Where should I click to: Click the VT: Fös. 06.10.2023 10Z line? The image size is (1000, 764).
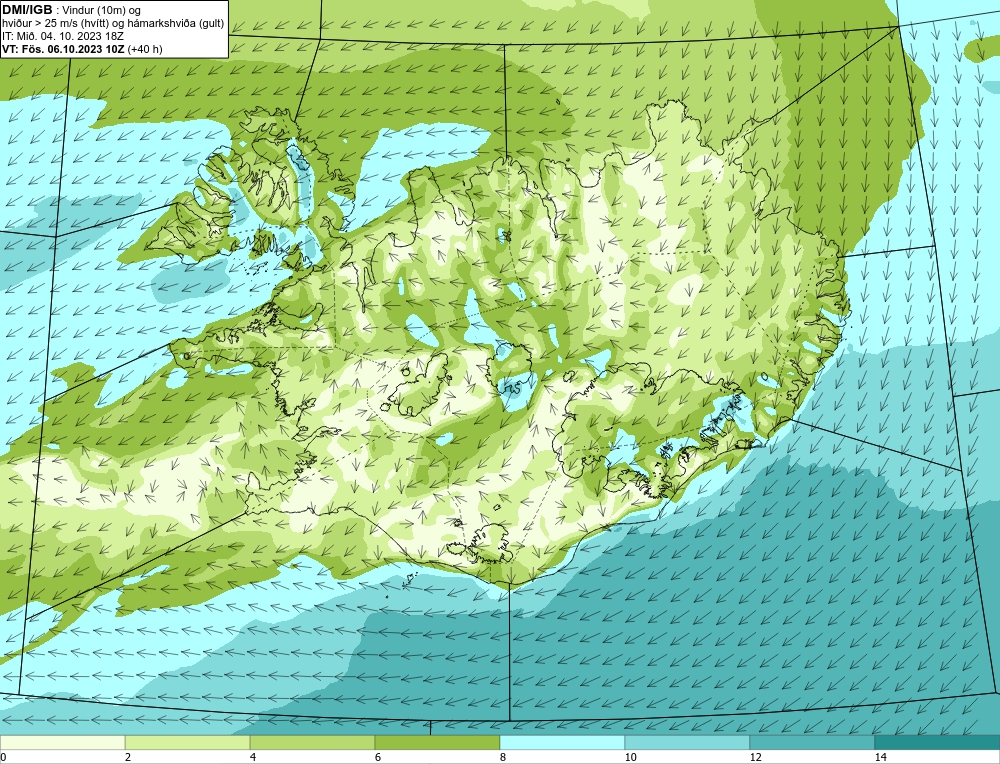pos(82,49)
